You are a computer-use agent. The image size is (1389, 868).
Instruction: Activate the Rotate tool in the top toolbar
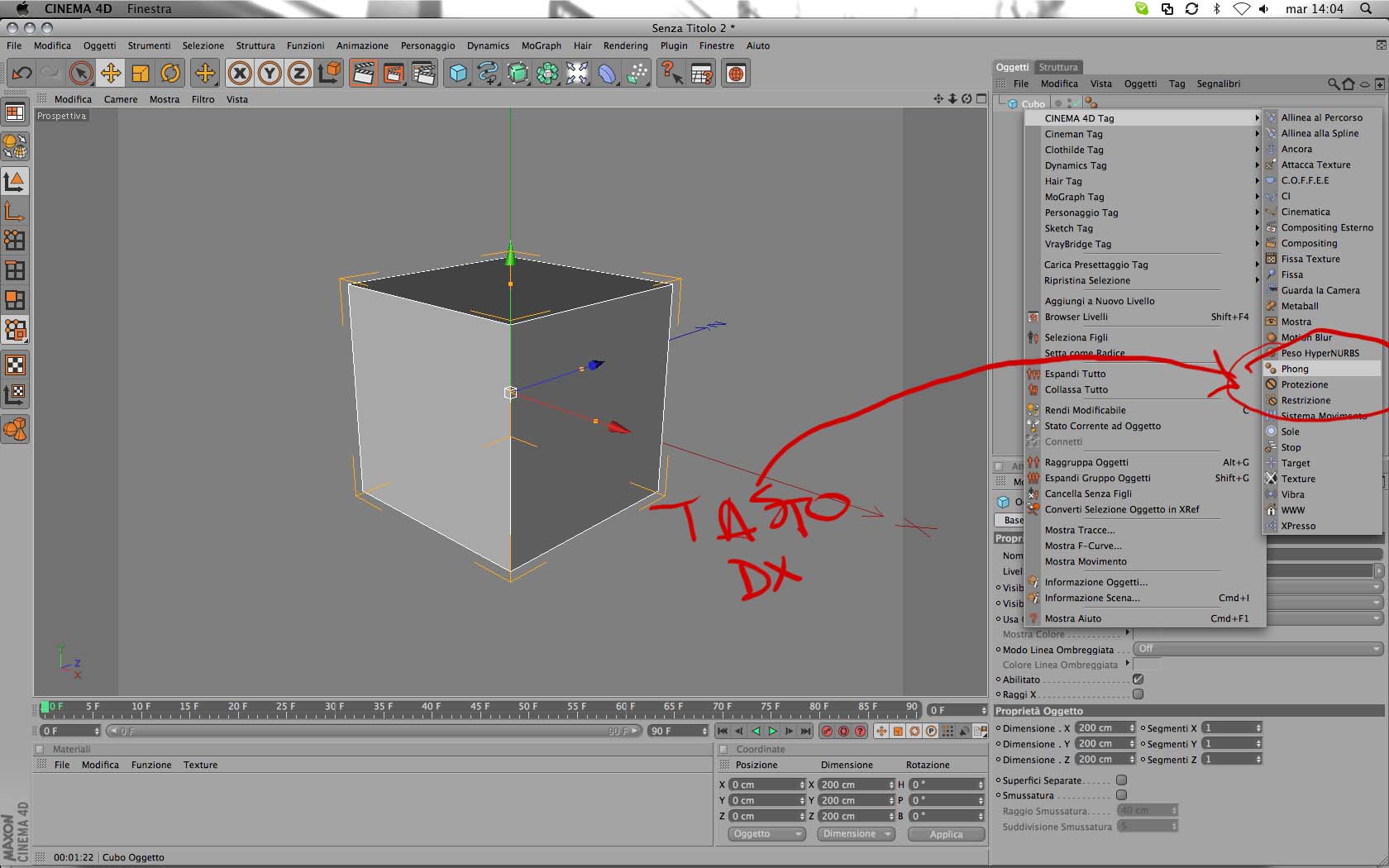[x=169, y=74]
